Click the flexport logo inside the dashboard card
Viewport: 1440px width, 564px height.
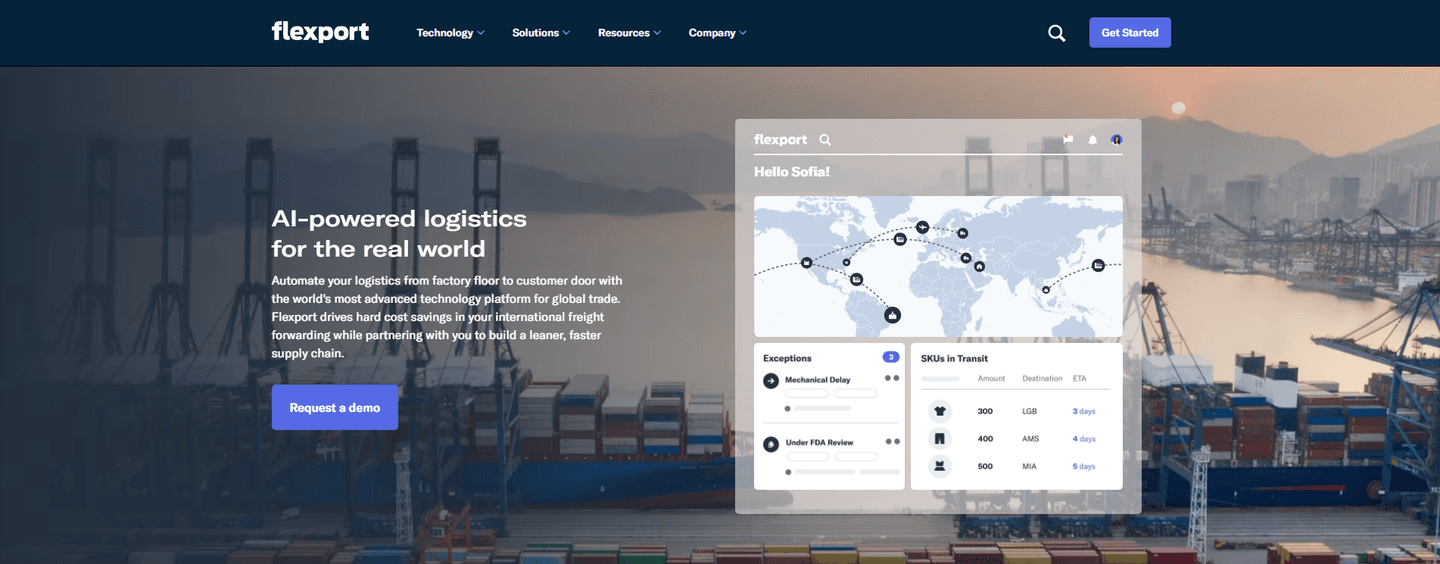point(780,140)
